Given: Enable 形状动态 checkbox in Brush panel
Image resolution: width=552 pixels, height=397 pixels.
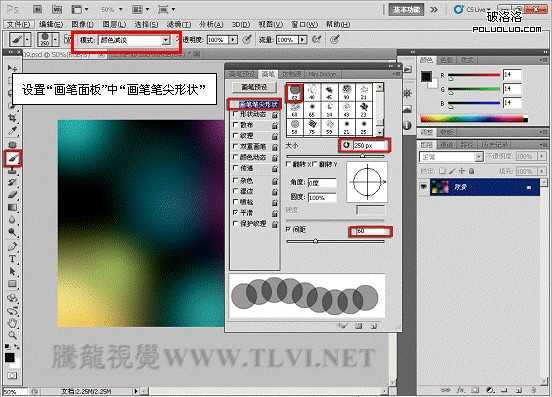Looking at the screenshot, I should click(236, 114).
